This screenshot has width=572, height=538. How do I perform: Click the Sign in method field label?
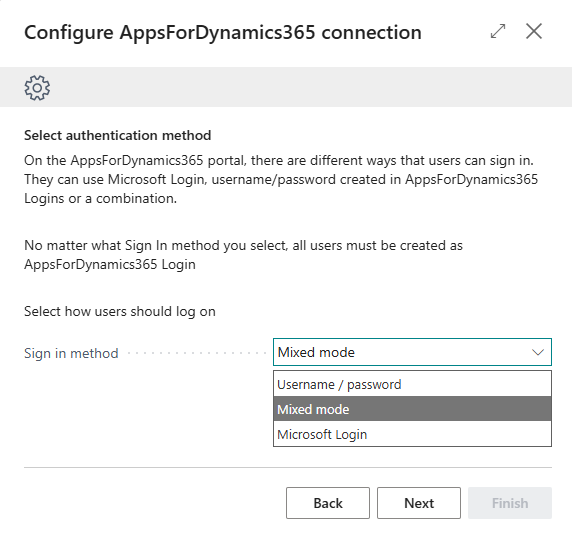click(71, 353)
